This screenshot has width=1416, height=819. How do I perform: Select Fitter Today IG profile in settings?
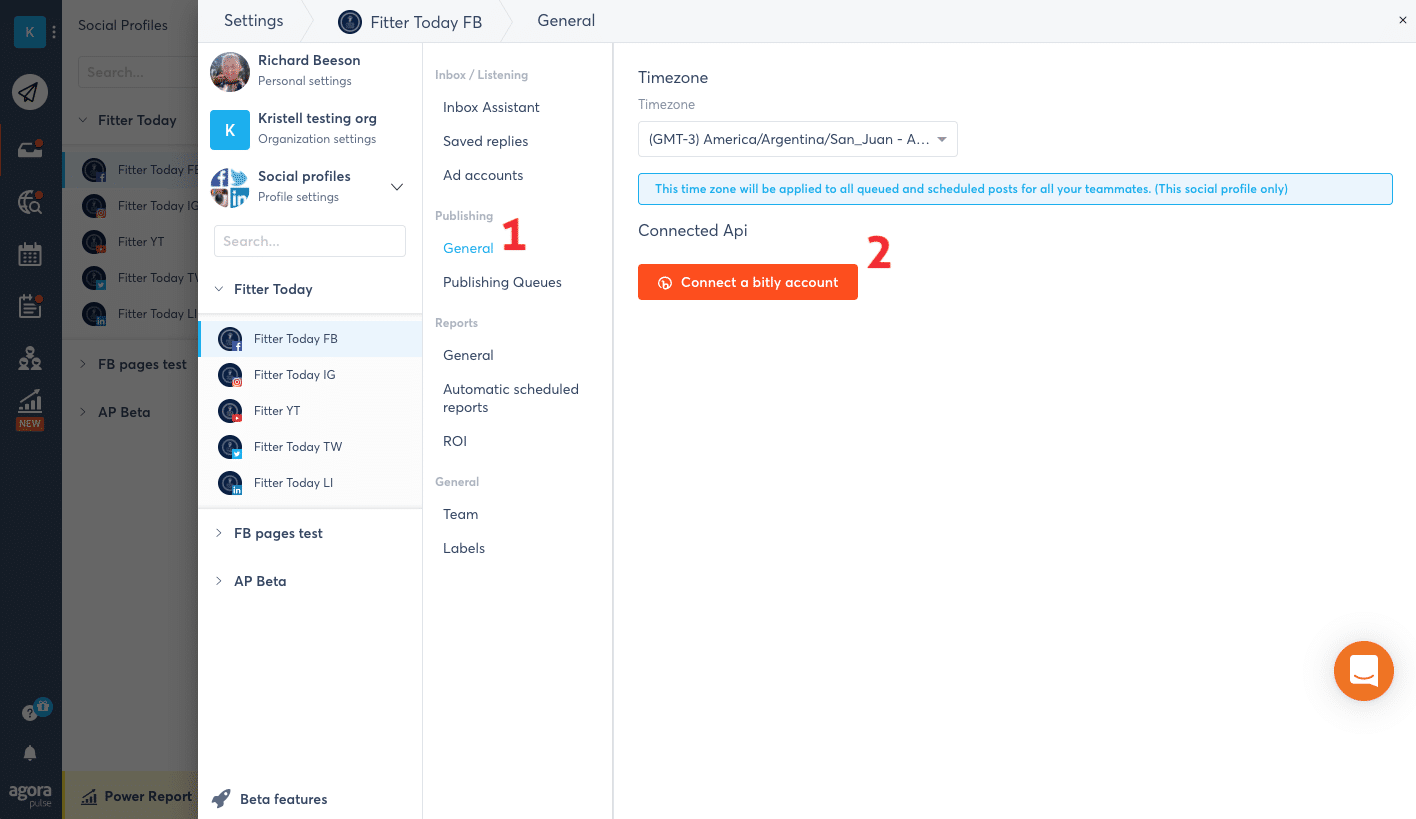310,375
